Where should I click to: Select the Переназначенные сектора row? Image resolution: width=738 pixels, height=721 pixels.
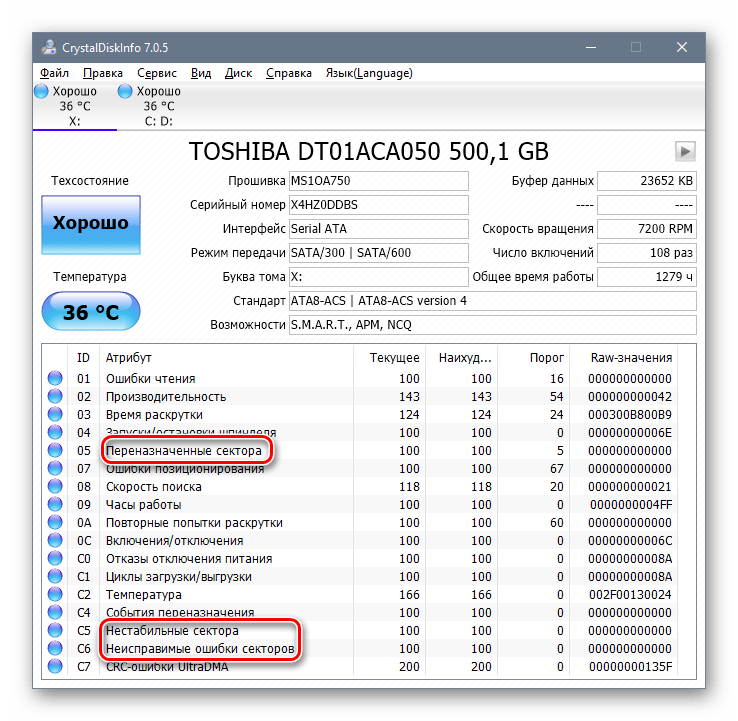coord(360,450)
